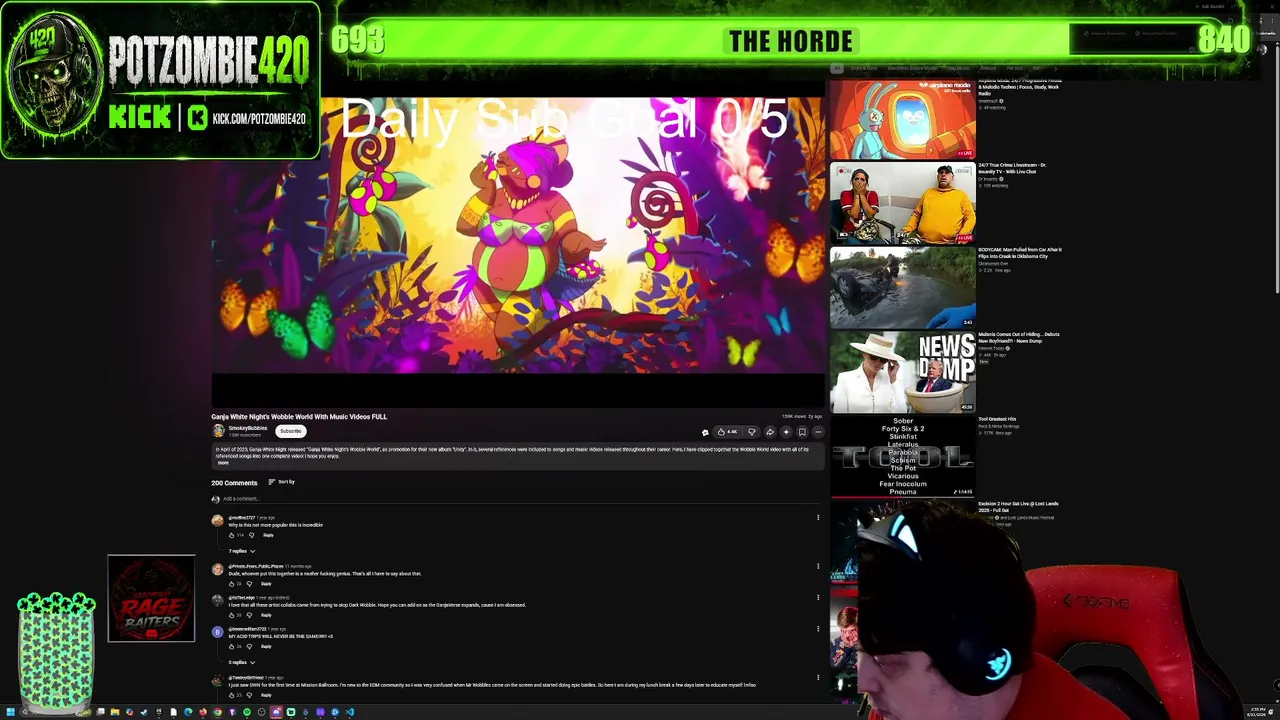Open the 24/7 True Crime Livestream thumbnail
The height and width of the screenshot is (720, 1280).
click(x=903, y=203)
